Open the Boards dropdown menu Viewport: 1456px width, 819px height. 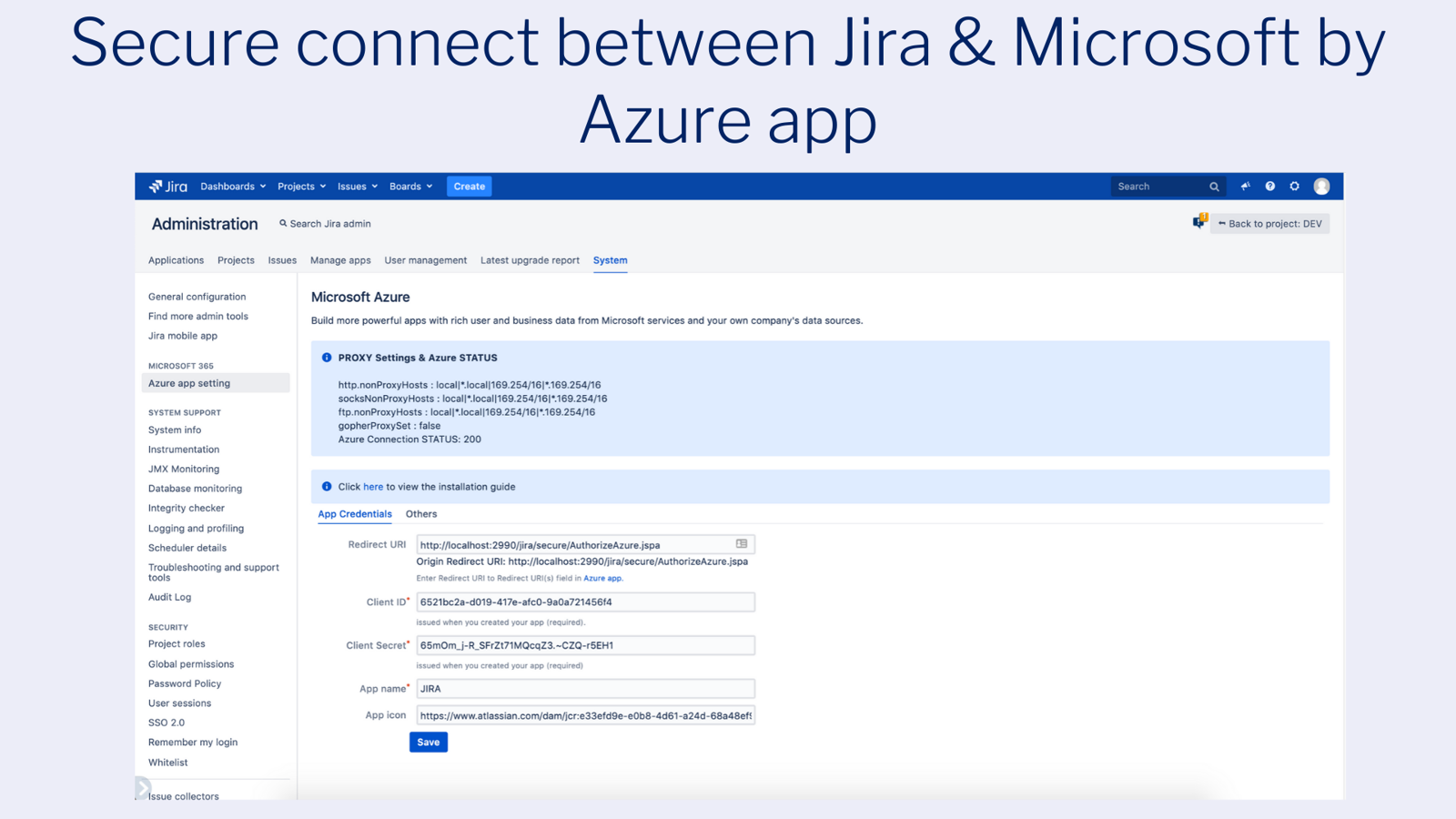pos(410,187)
